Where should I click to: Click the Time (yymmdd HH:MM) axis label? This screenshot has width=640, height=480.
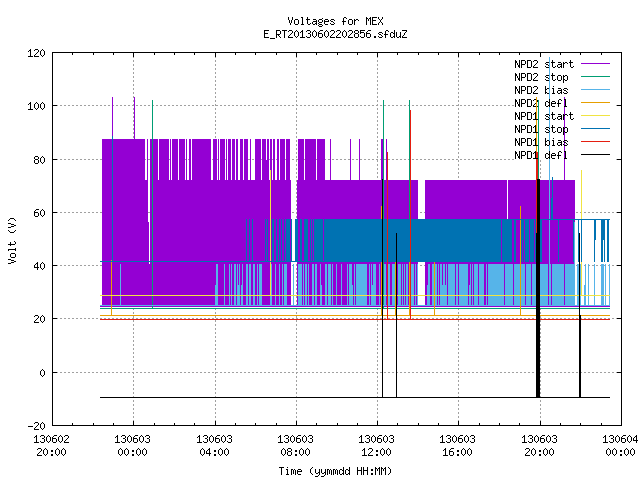(x=335, y=471)
